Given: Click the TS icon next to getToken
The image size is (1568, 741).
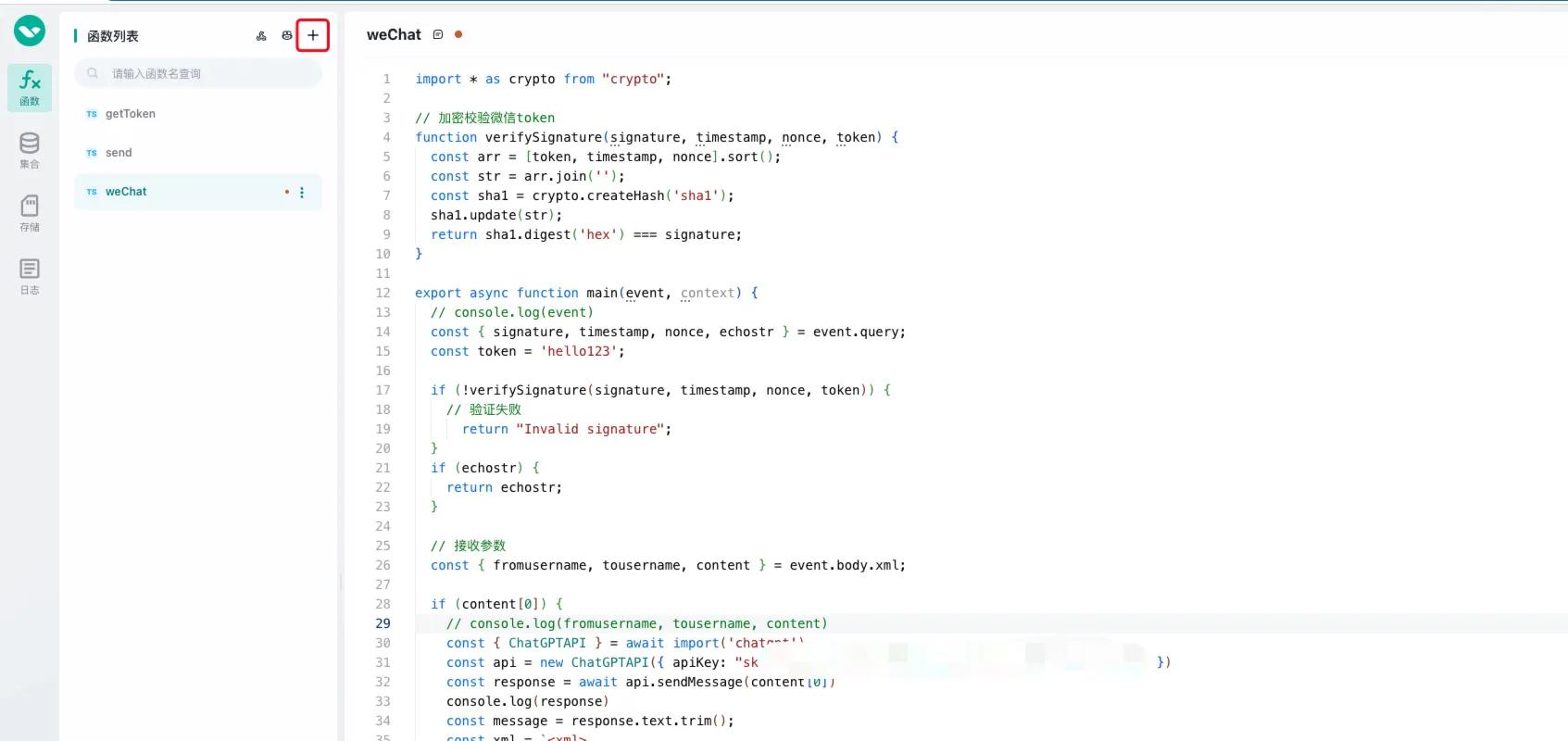Looking at the screenshot, I should 92,114.
